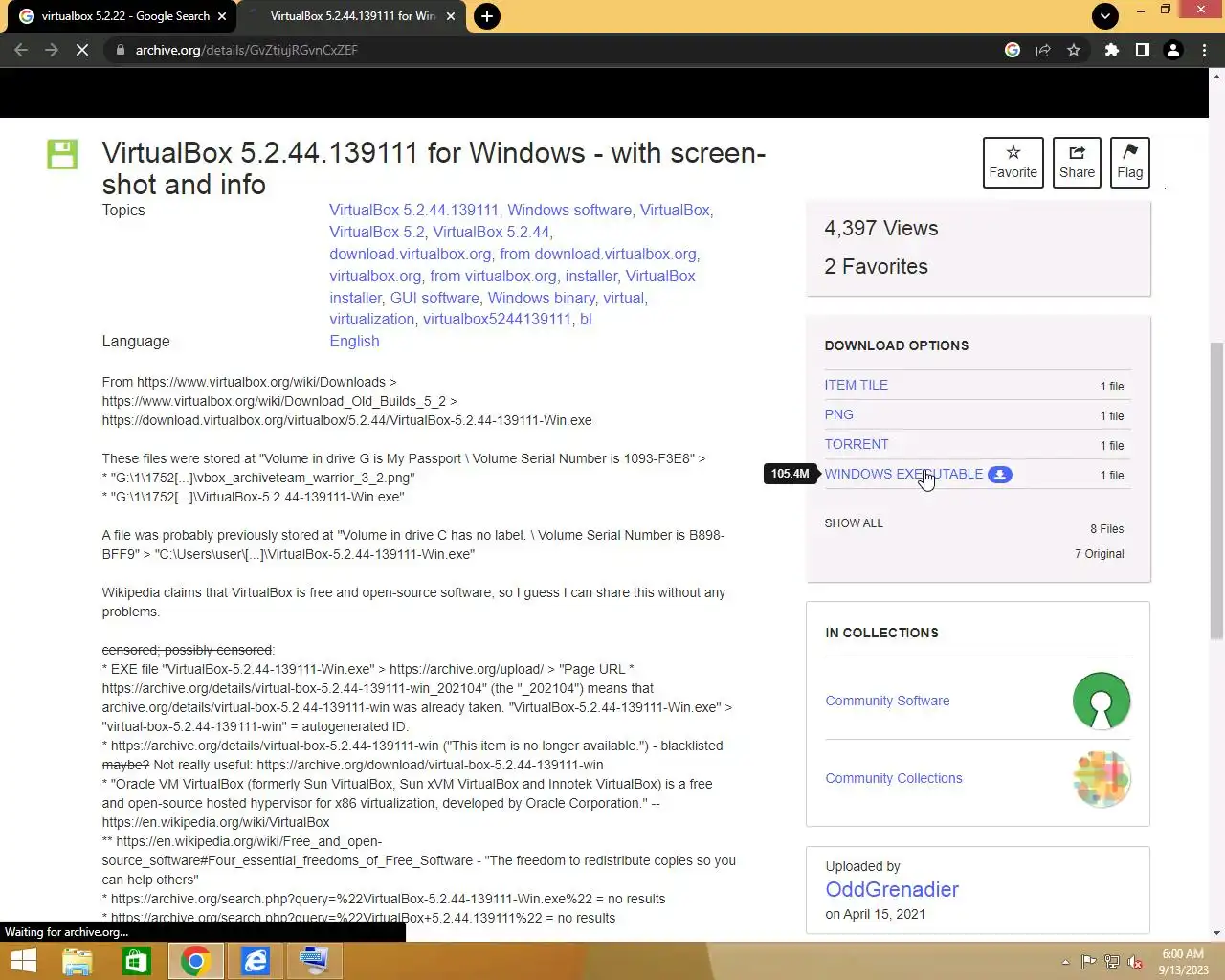
Task: Download the TORRENT file option
Action: pyautogui.click(x=857, y=444)
